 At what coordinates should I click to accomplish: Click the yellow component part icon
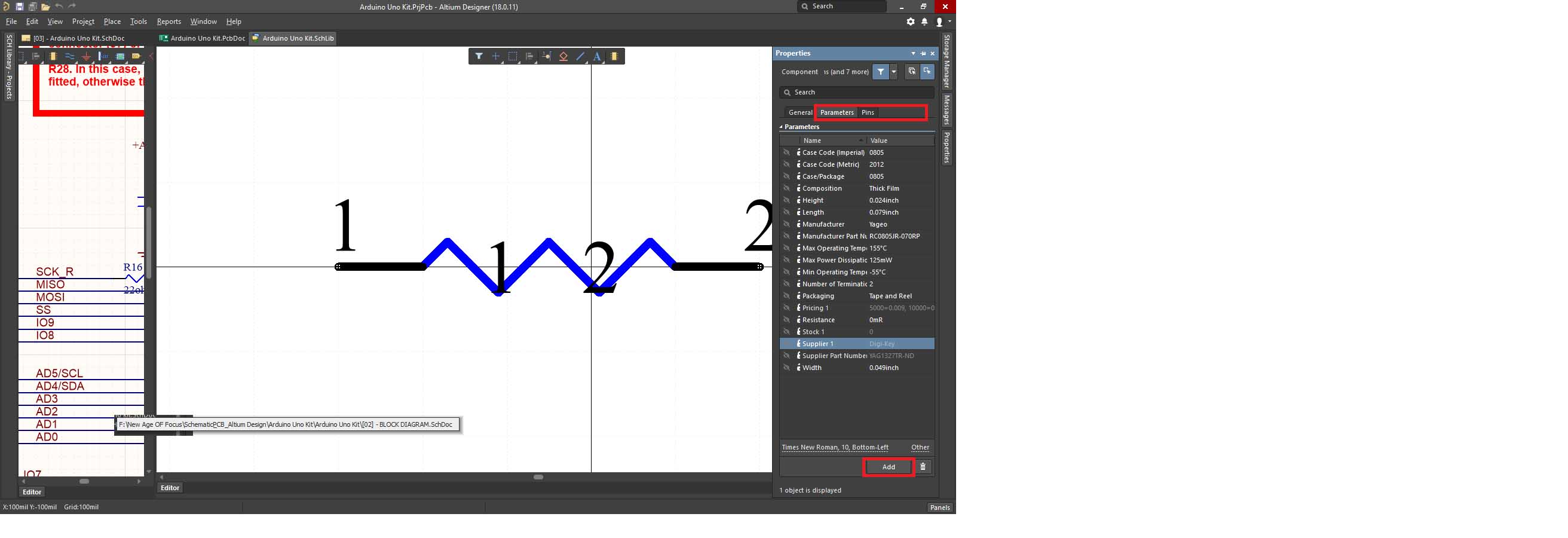click(614, 57)
